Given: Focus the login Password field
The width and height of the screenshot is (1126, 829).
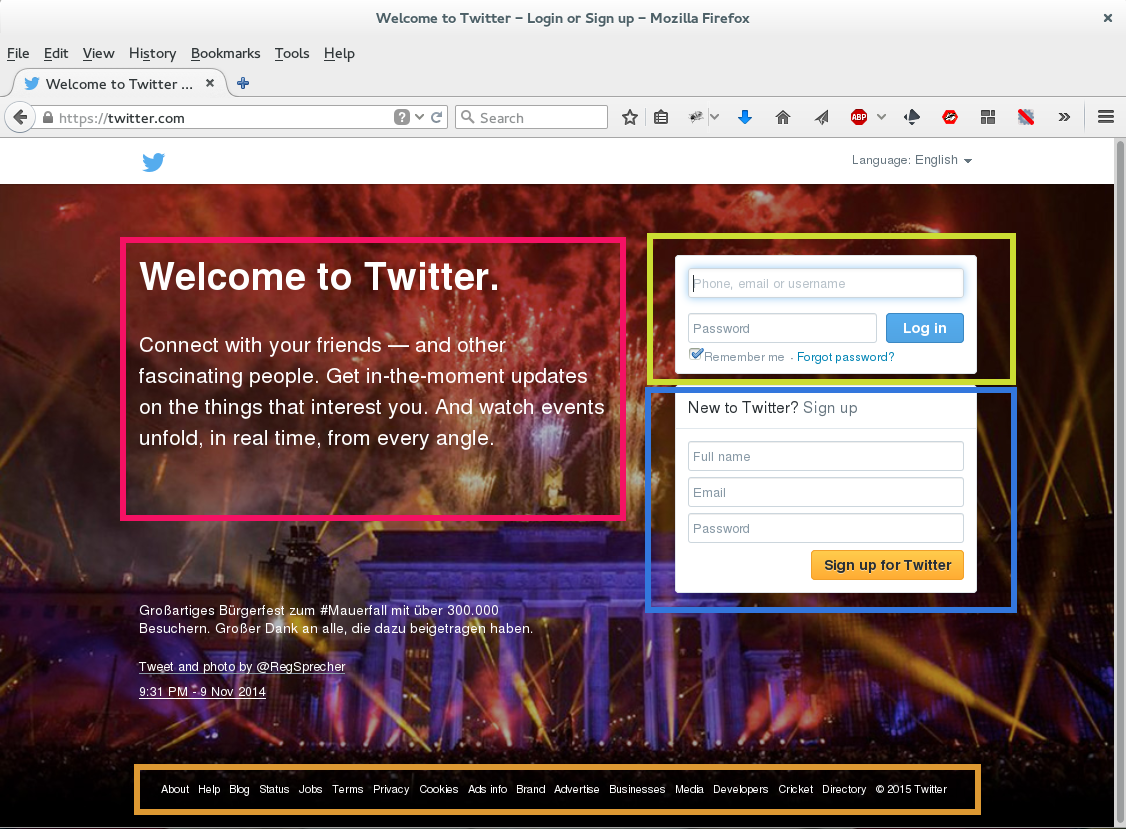Looking at the screenshot, I should click(782, 328).
